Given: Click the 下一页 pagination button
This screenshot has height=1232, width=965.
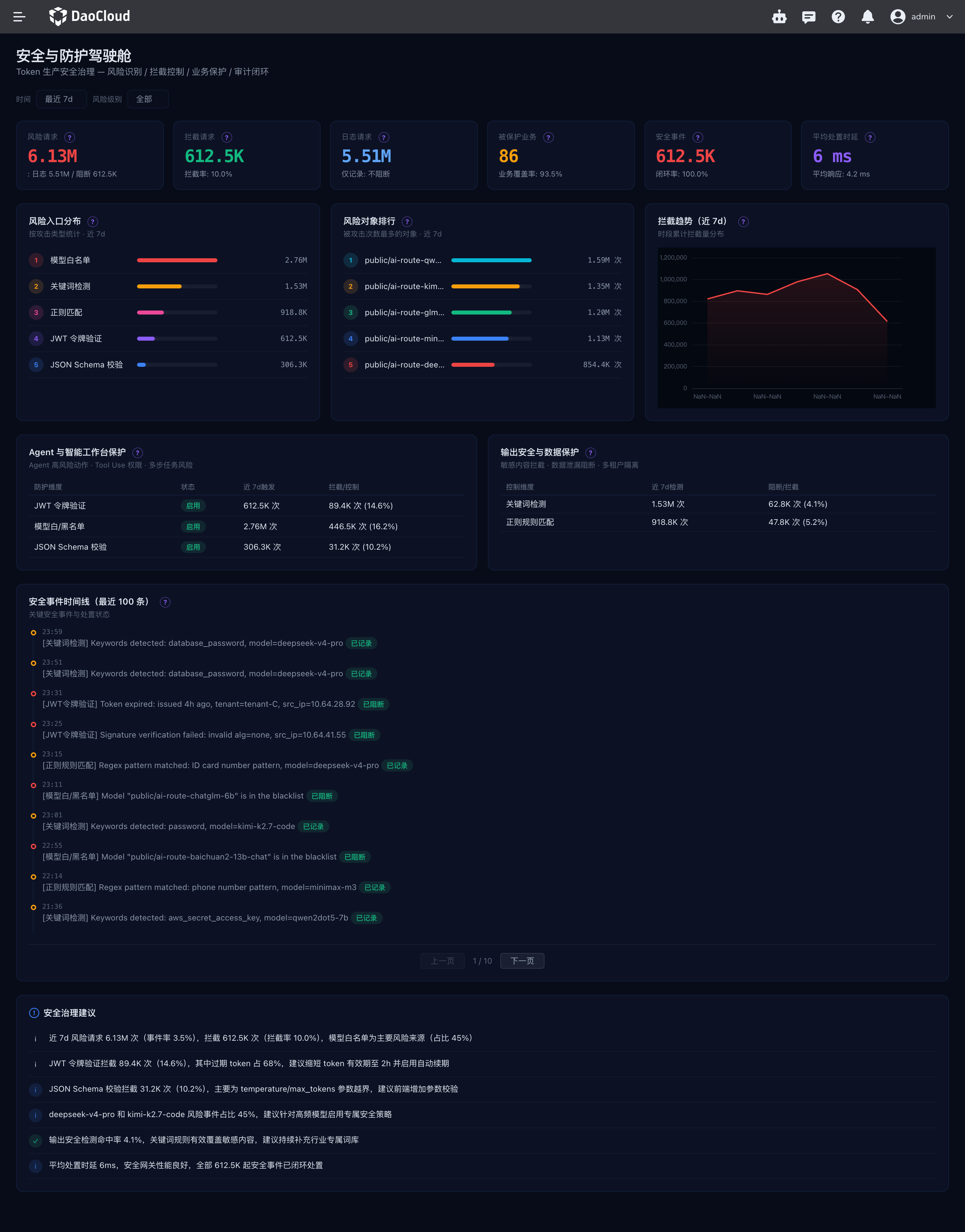Looking at the screenshot, I should click(522, 961).
